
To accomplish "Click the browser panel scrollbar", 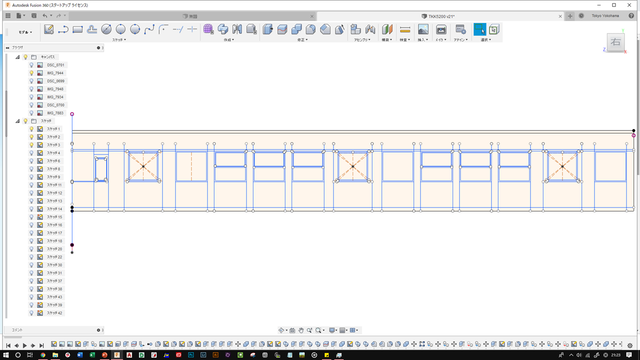I will click(x=6, y=113).
